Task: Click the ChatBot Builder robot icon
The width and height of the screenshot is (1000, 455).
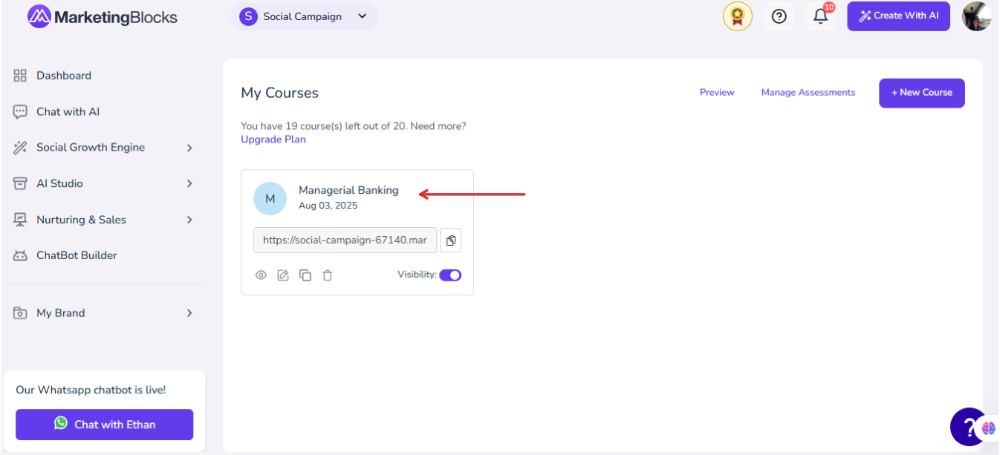Action: click(20, 256)
